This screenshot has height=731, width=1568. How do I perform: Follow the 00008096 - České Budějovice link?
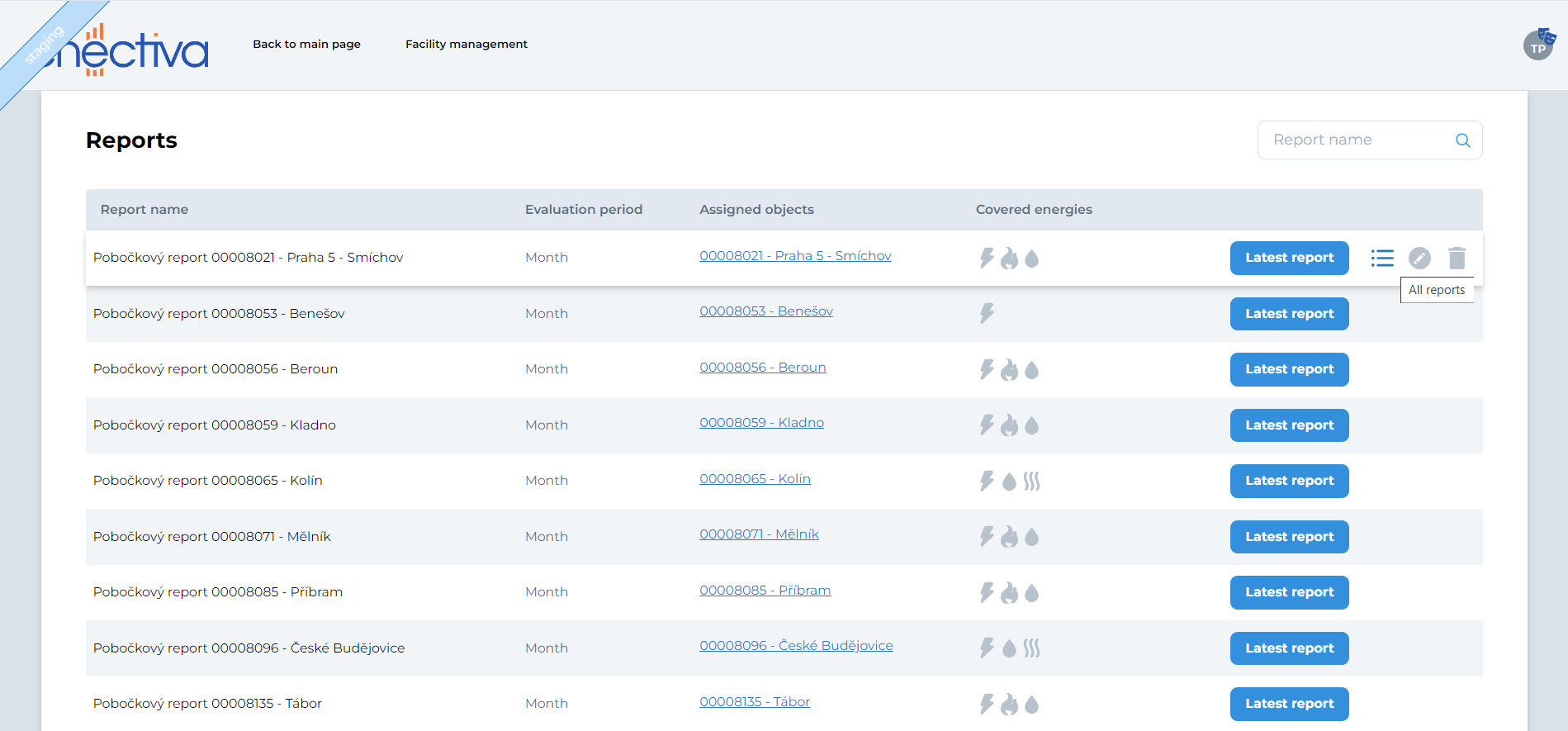point(796,646)
